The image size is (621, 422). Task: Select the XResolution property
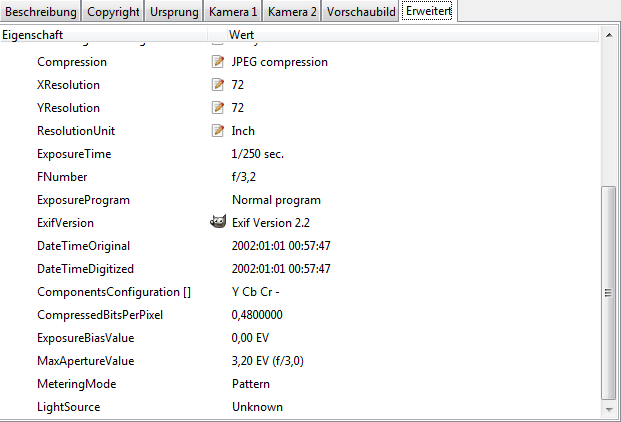68,85
